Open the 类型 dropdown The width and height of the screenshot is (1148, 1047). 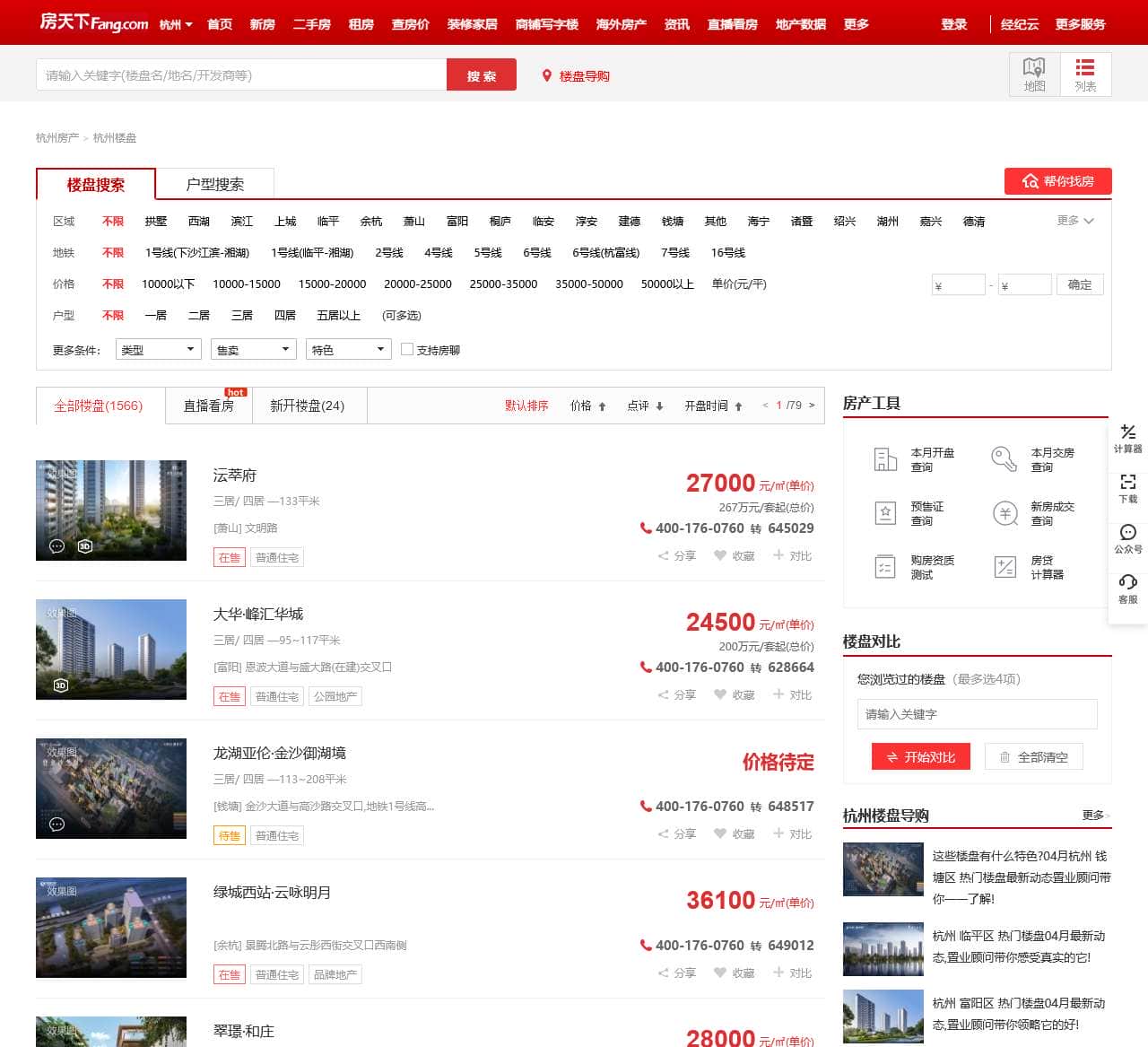158,349
